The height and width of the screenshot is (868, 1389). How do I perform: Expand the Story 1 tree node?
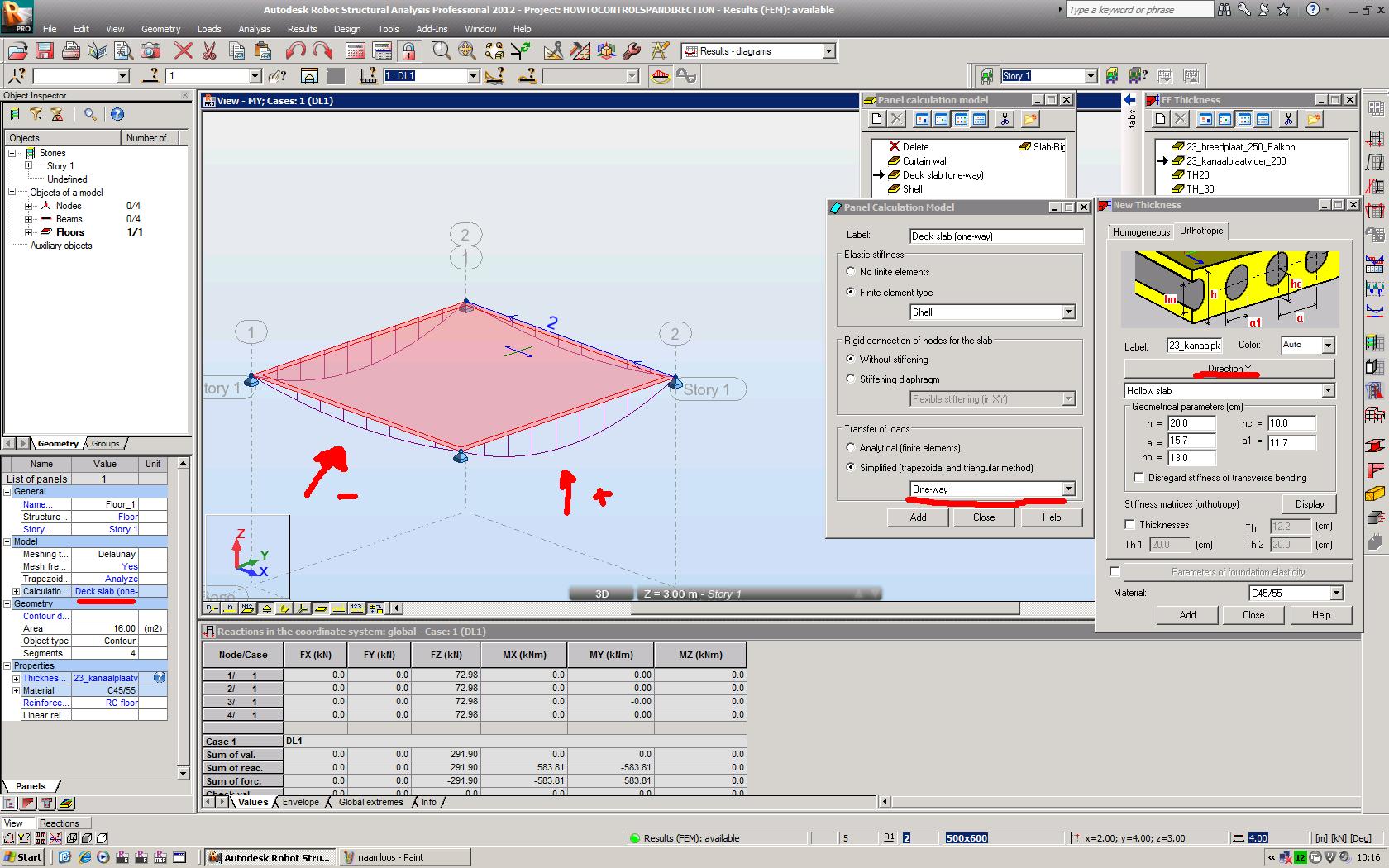tap(29, 166)
